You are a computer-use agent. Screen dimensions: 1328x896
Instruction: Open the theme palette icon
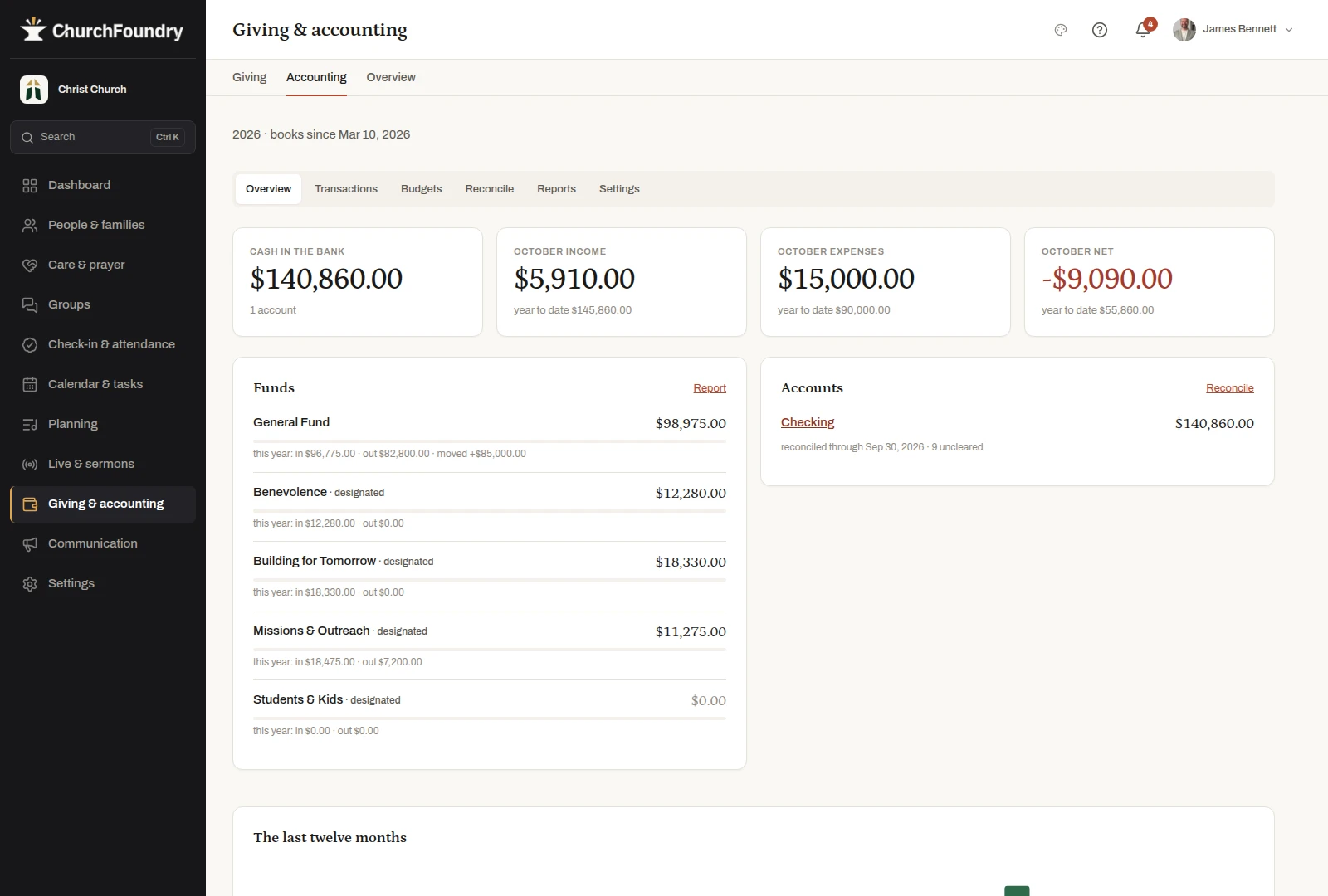(x=1061, y=30)
